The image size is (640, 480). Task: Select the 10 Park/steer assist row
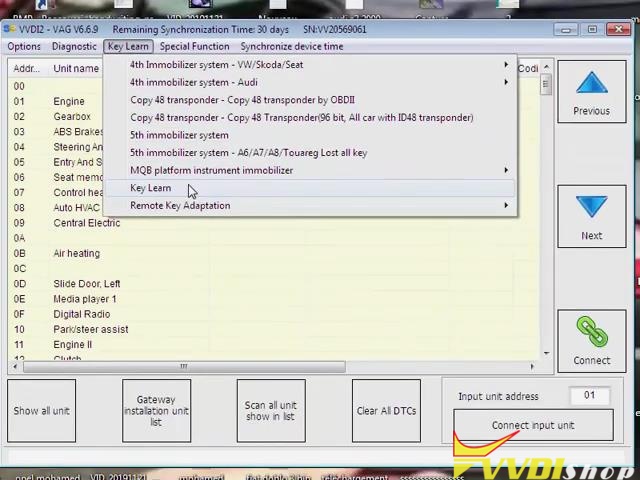pyautogui.click(x=273, y=329)
